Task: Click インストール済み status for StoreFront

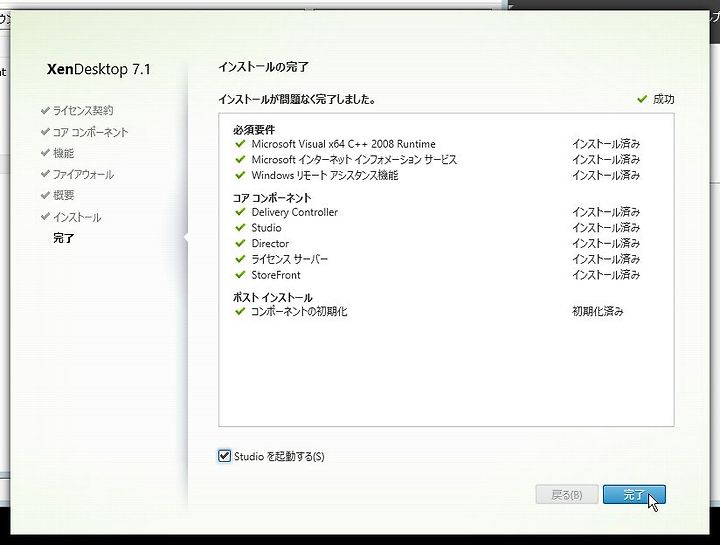Action: [606, 275]
